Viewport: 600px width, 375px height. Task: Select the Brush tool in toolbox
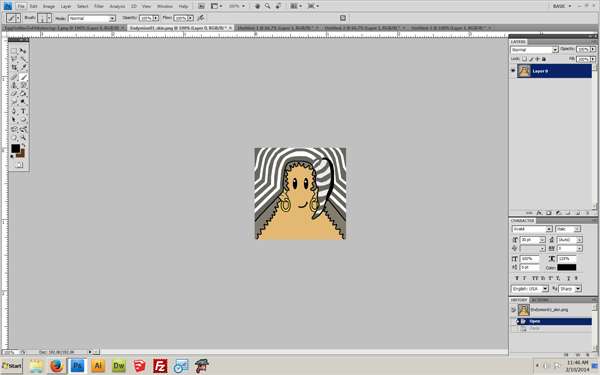click(x=23, y=77)
